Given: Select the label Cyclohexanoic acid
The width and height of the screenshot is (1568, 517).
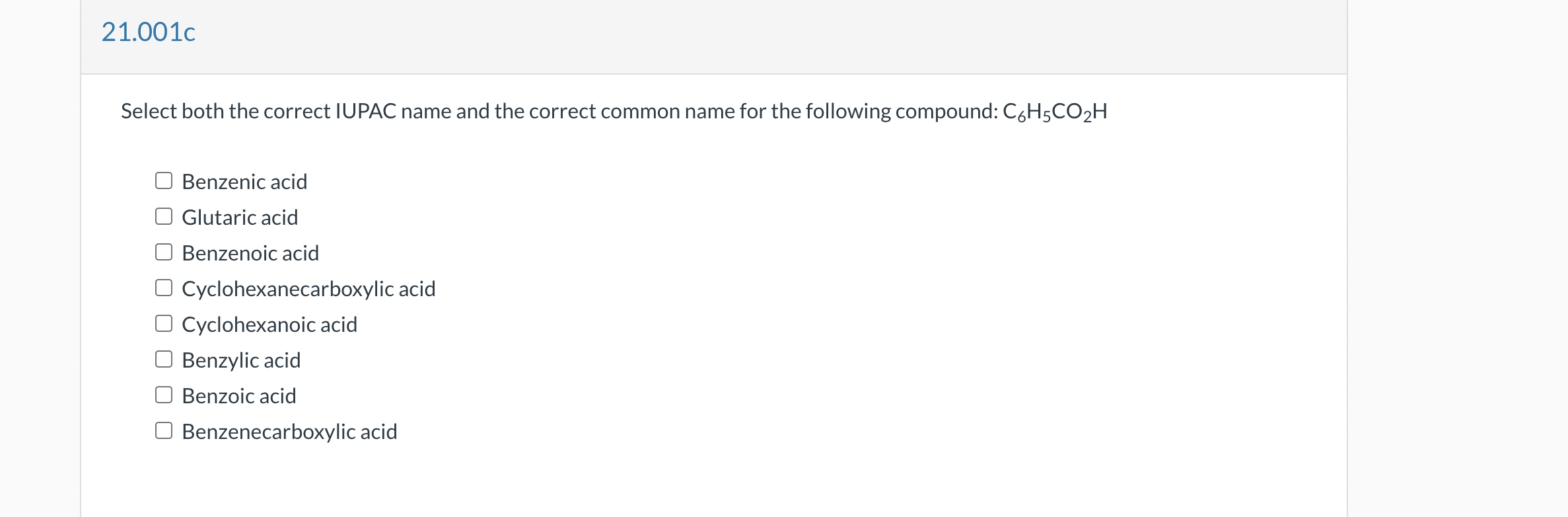Looking at the screenshot, I should pyautogui.click(x=269, y=323).
